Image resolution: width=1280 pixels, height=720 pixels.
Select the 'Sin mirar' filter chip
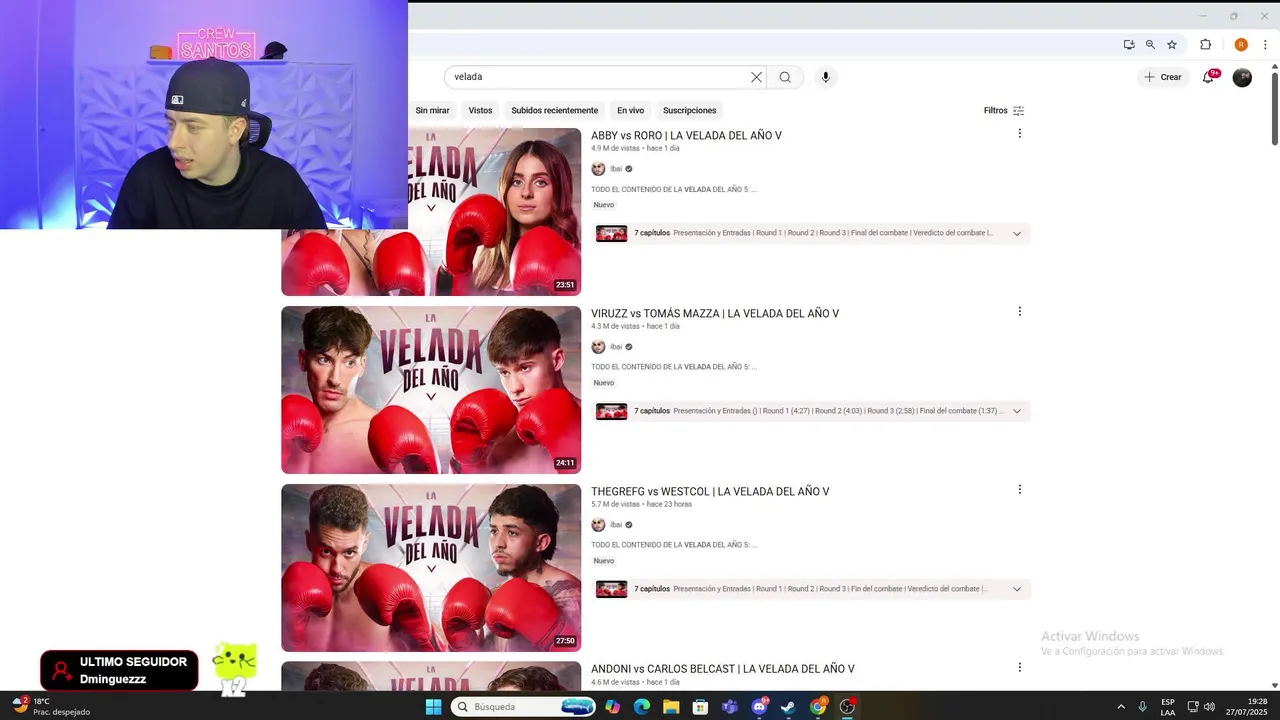click(x=432, y=110)
